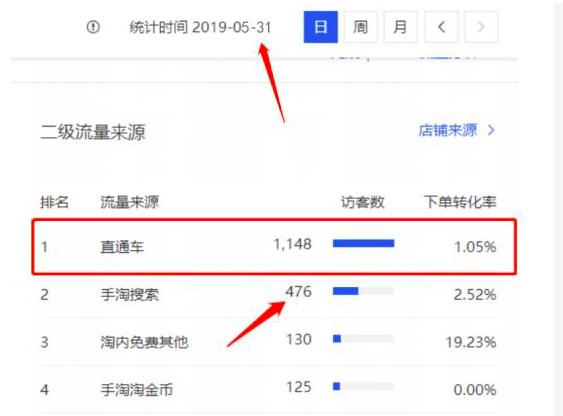Click conversion rate 0.00%

click(x=475, y=390)
